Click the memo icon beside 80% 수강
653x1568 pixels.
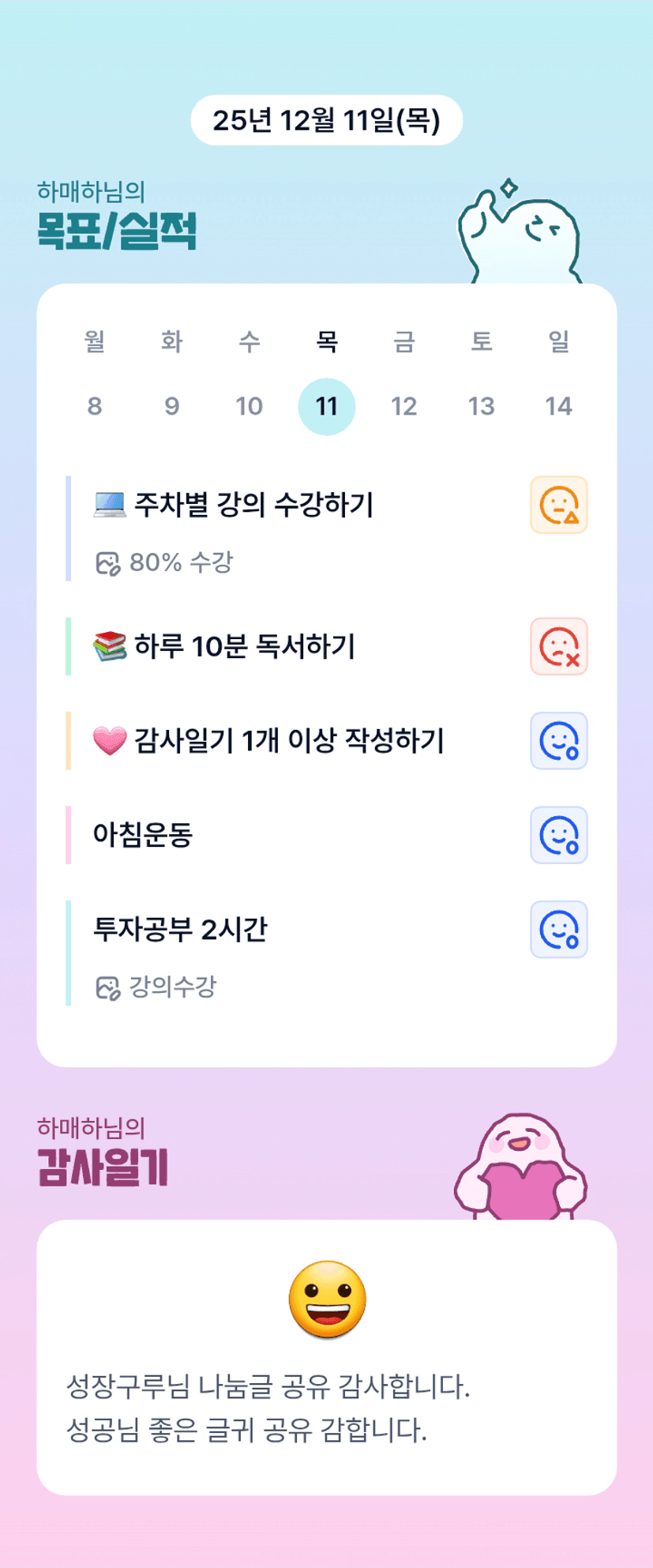click(107, 563)
